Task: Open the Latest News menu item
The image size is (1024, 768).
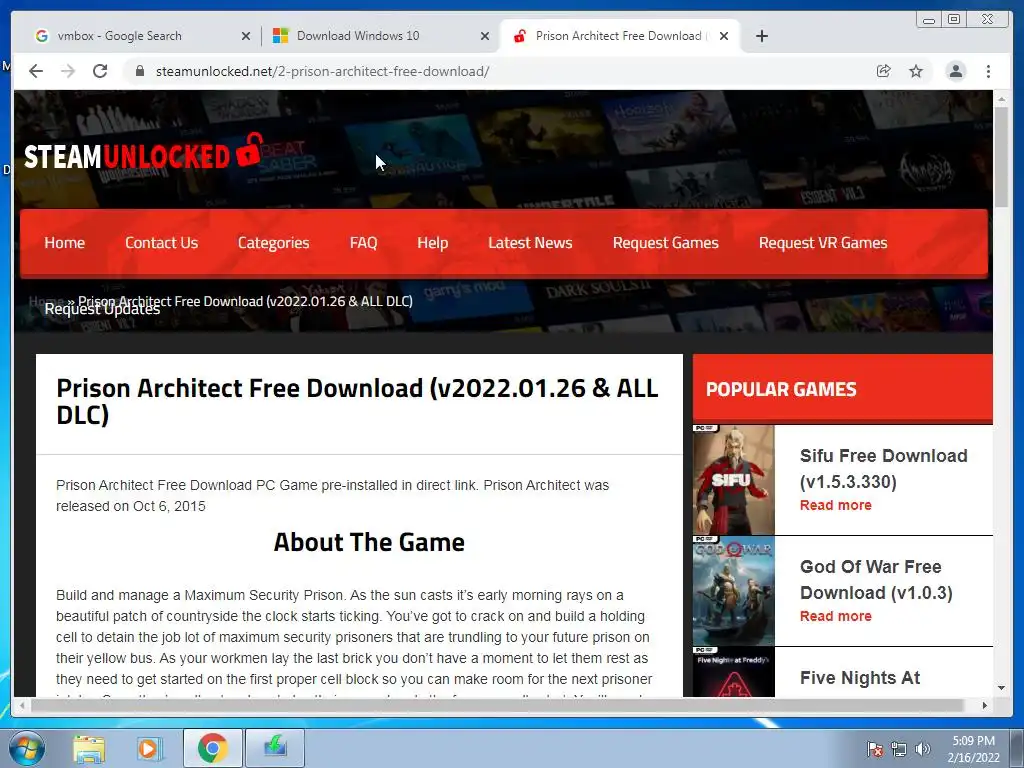Action: pyautogui.click(x=530, y=243)
